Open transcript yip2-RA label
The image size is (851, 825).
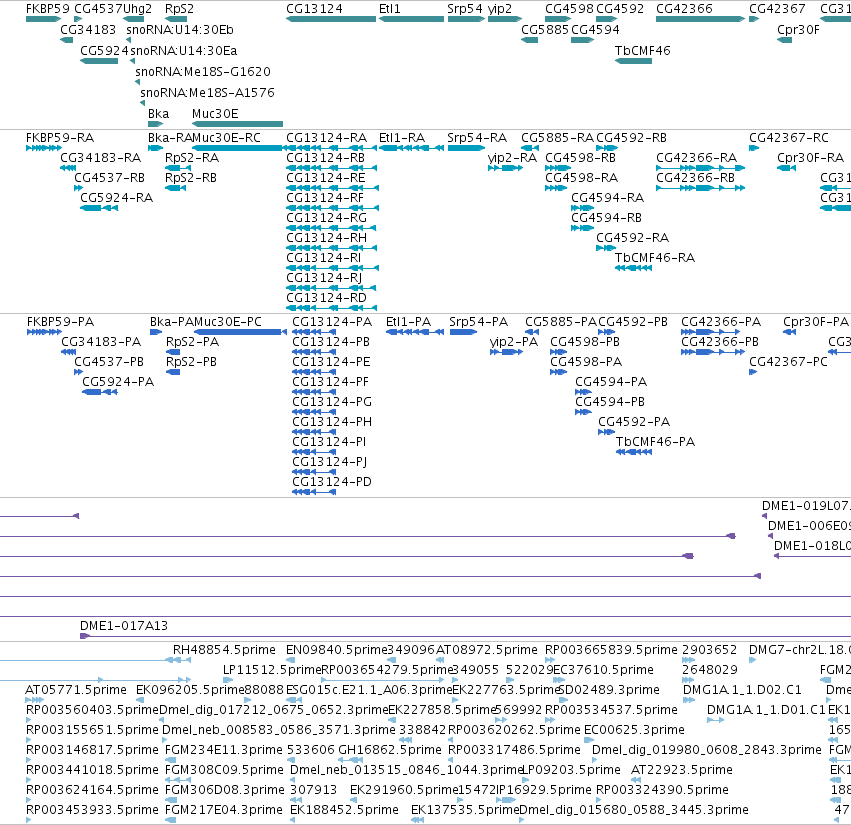512,158
